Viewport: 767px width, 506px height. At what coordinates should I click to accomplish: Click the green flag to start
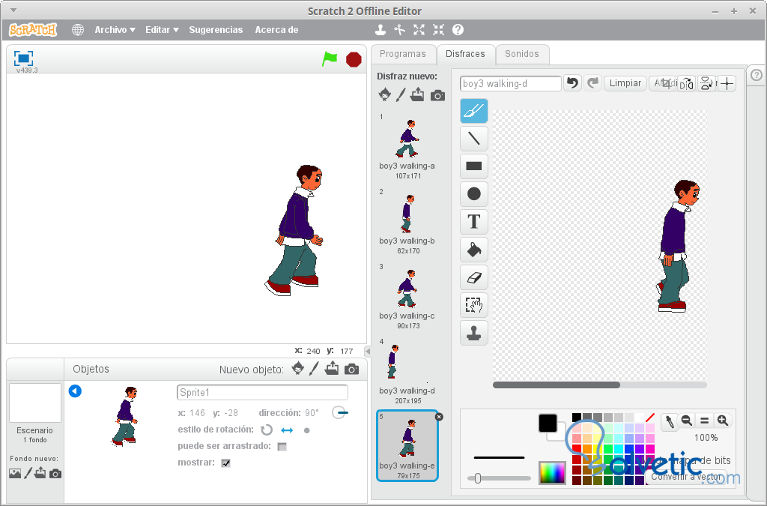(x=330, y=59)
